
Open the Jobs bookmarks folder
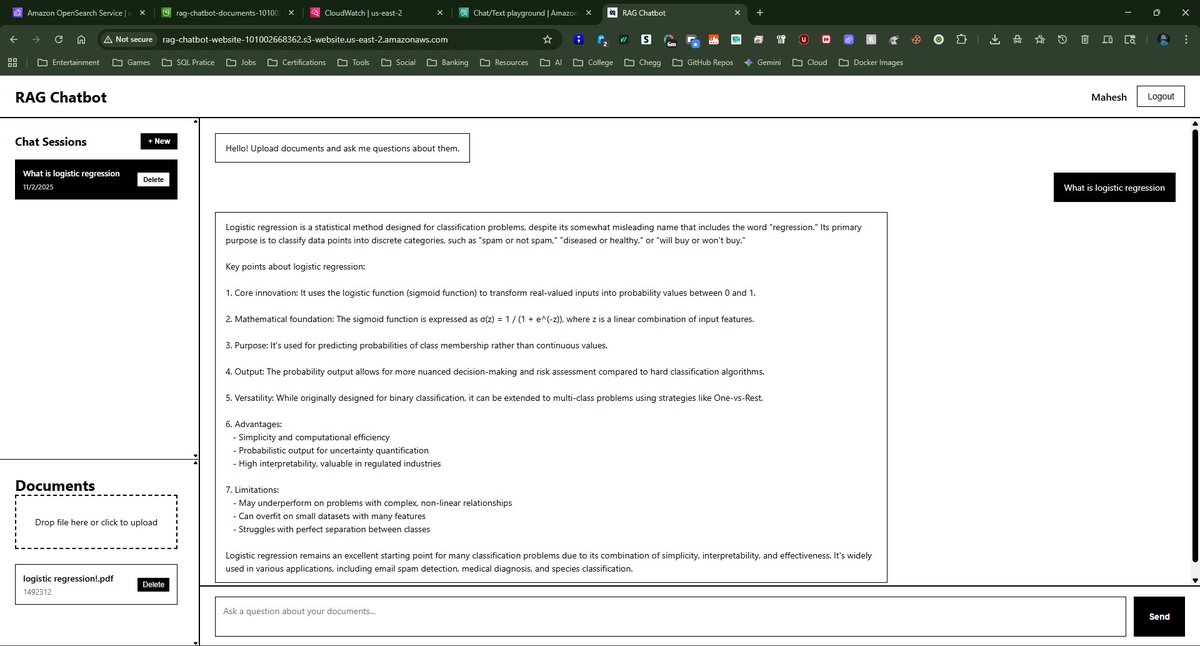coord(240,62)
